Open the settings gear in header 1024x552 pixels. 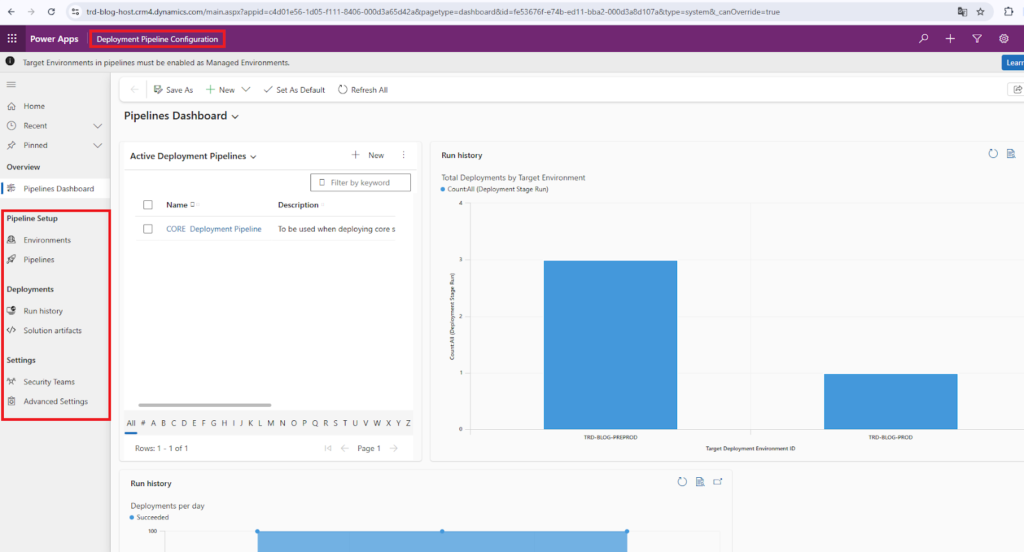[x=1004, y=39]
